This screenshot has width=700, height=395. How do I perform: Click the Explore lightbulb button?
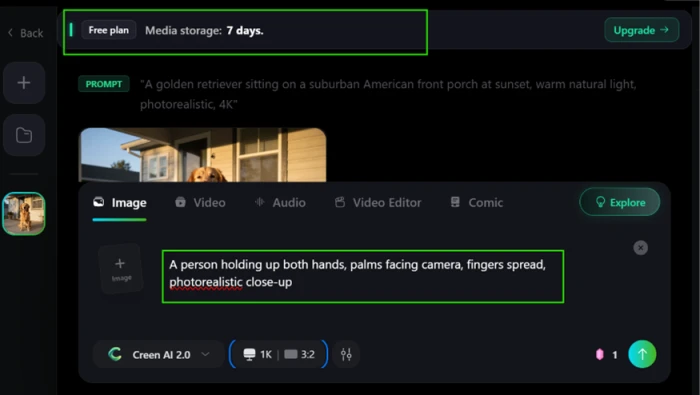click(620, 202)
